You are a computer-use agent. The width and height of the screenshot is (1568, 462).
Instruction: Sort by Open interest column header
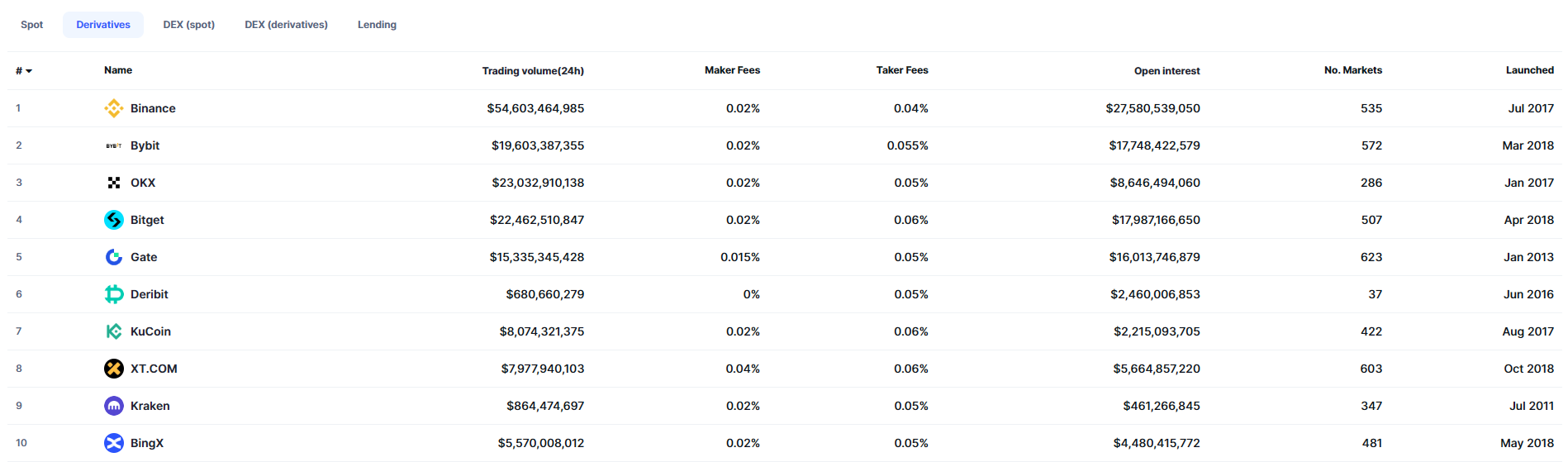(x=1166, y=71)
